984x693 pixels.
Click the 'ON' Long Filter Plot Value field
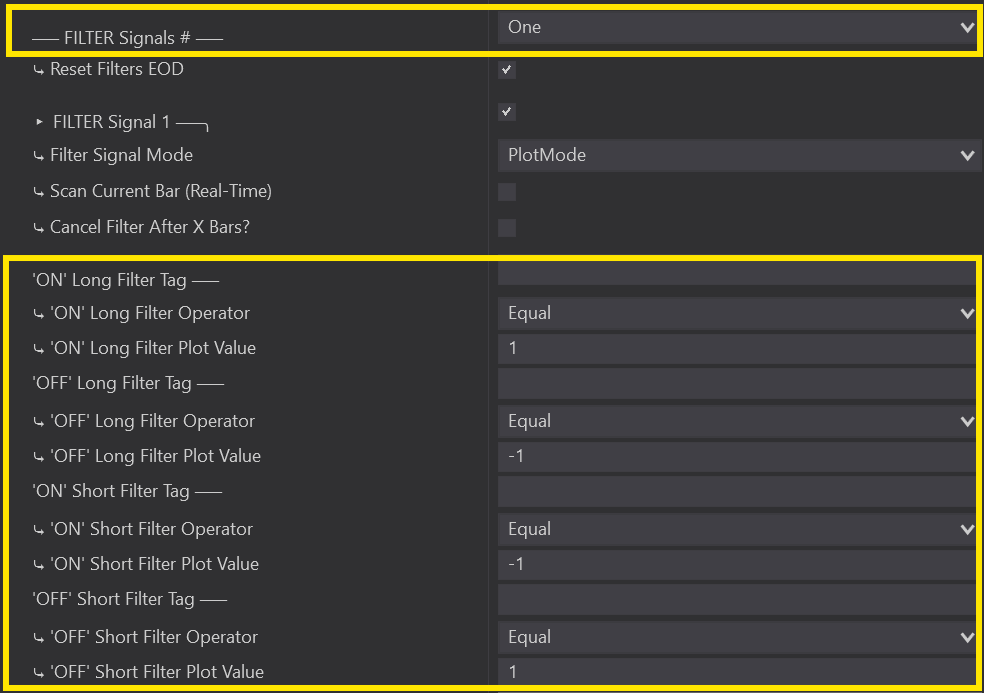(736, 349)
